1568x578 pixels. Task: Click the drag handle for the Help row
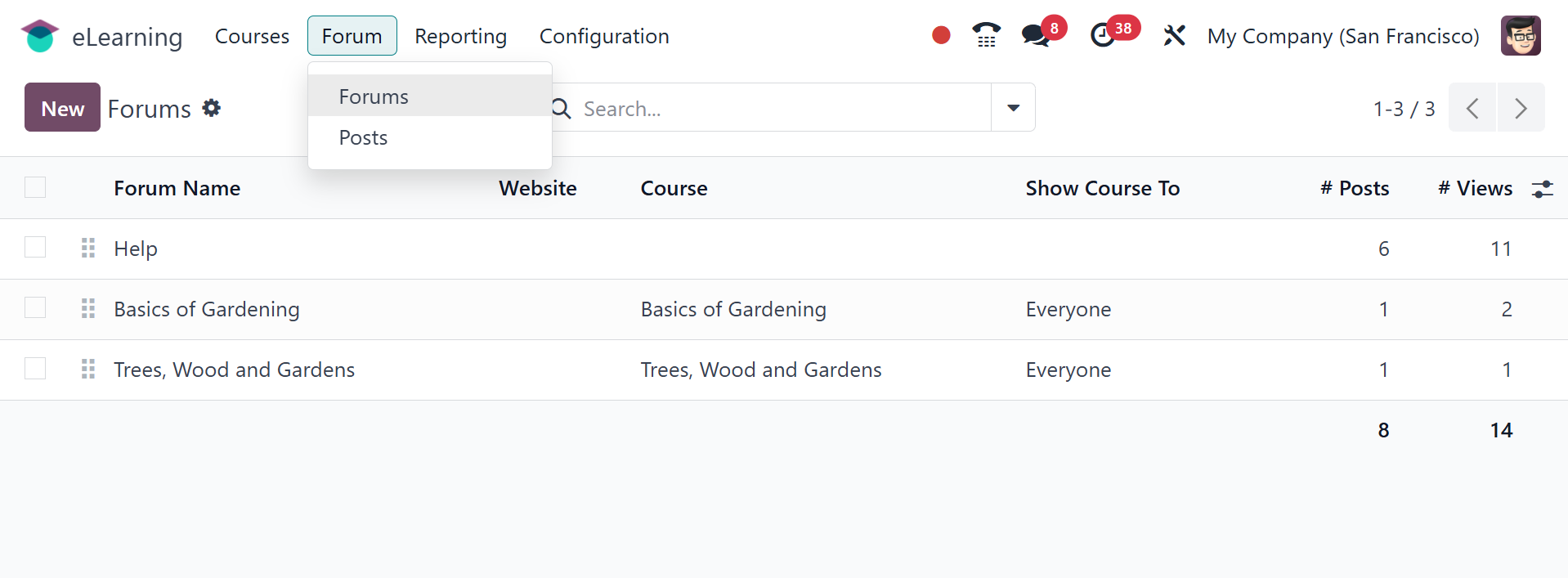[88, 248]
